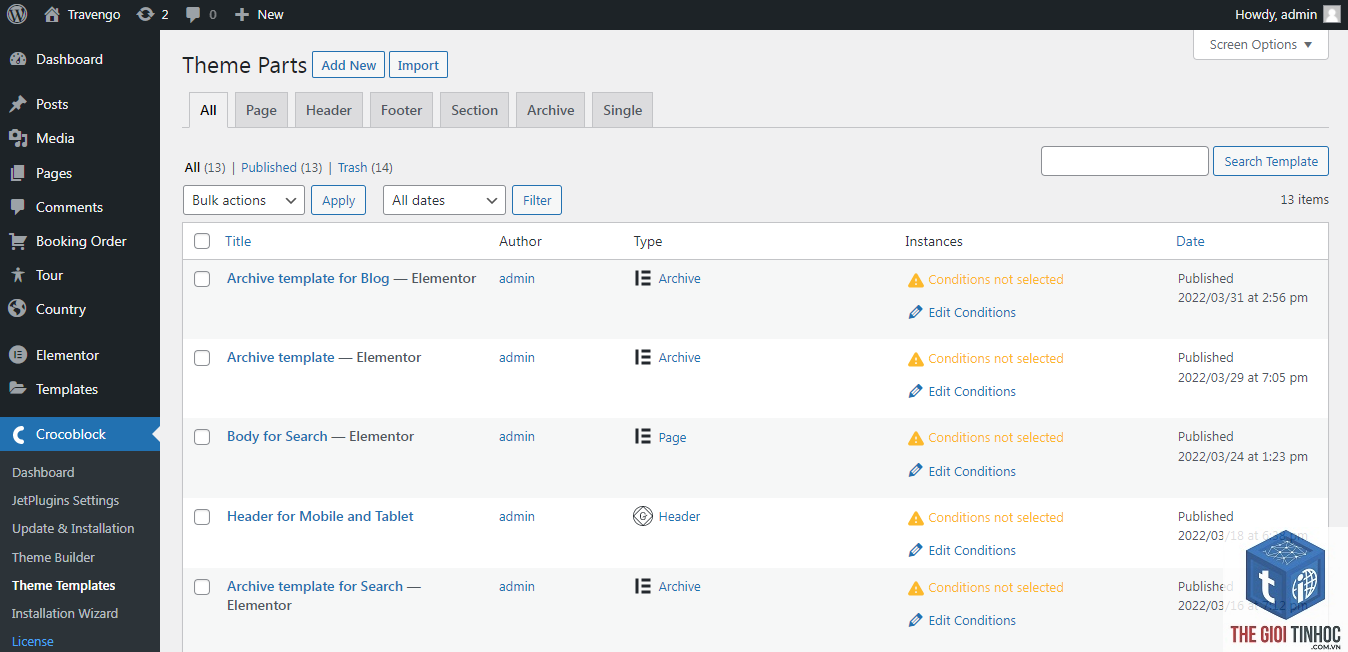Click the Comments icon in sidebar
Image resolution: width=1348 pixels, height=652 pixels.
pos(17,207)
